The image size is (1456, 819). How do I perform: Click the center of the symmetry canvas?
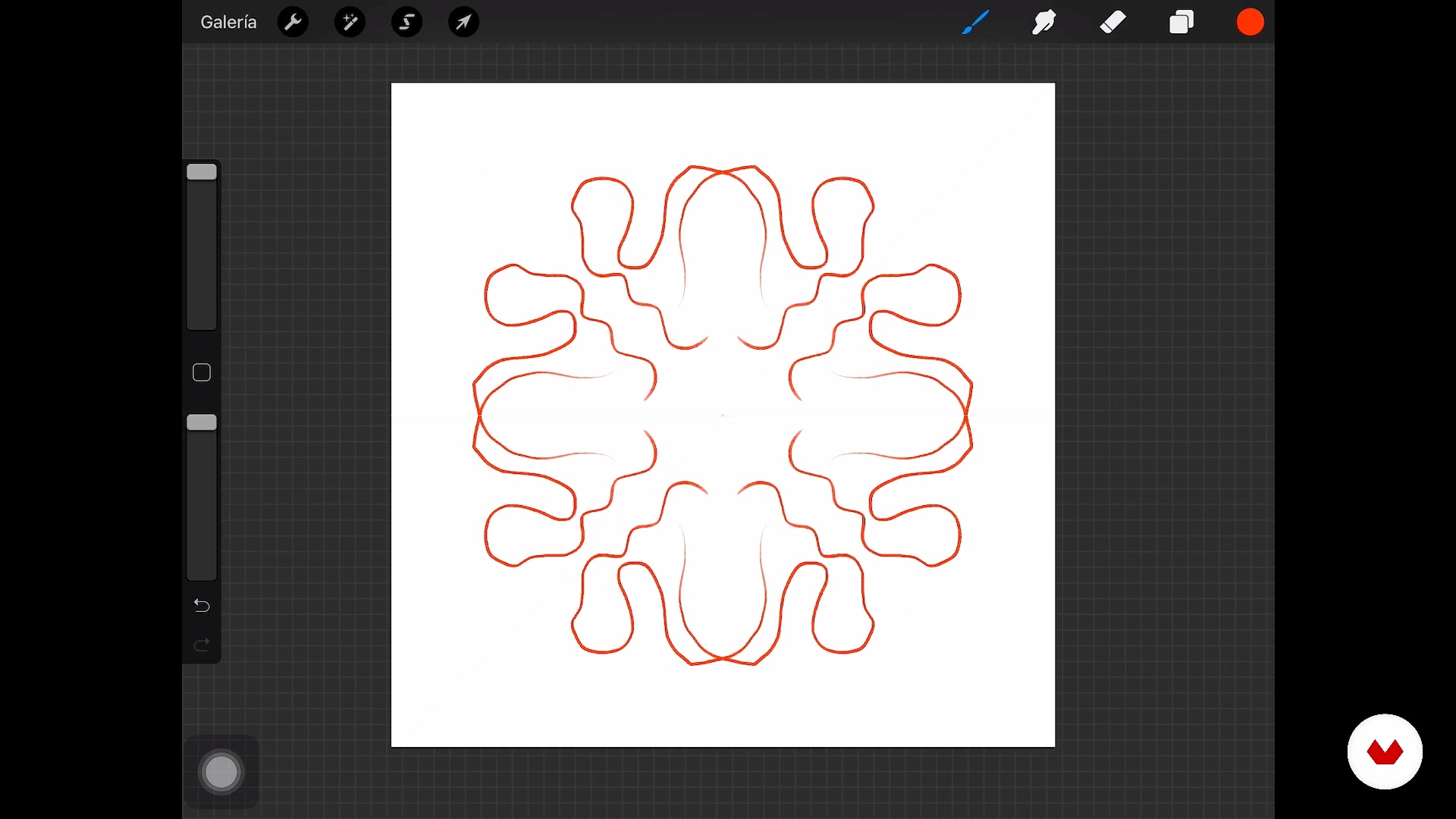tap(723, 416)
